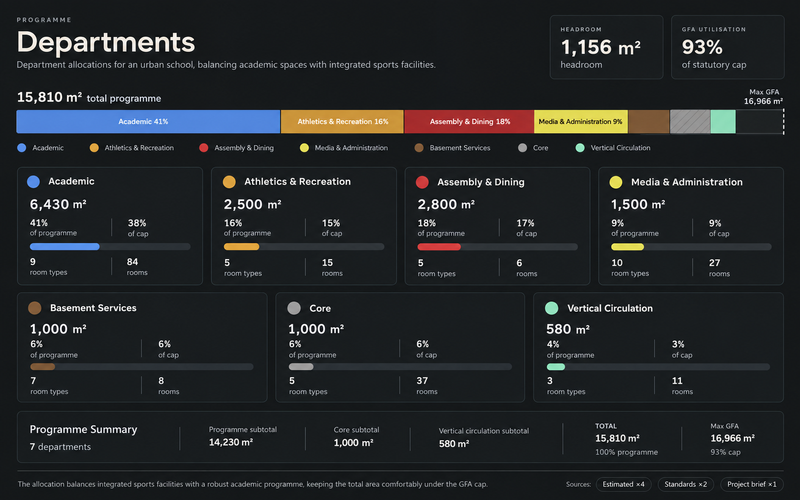Click the mint dot on Vertical Circulation card
This screenshot has width=800, height=500.
pos(552,308)
